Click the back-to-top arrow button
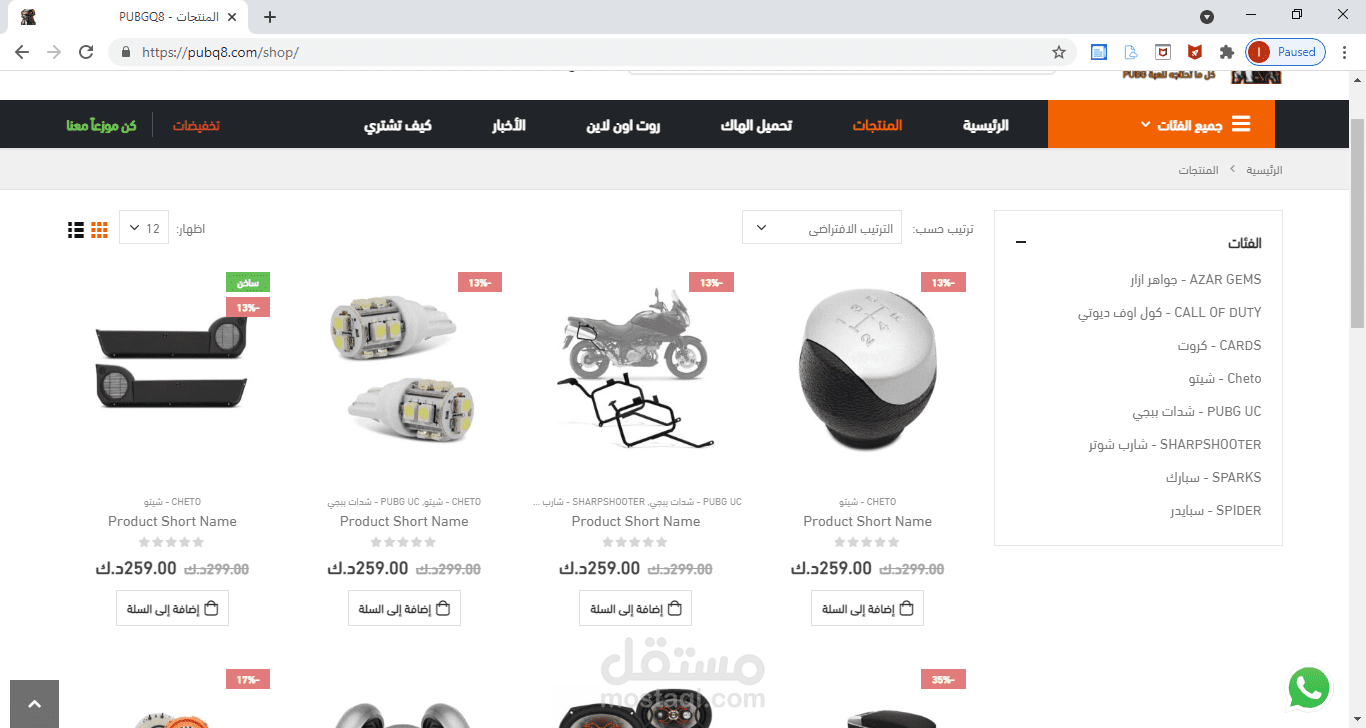The image size is (1366, 728). [34, 704]
